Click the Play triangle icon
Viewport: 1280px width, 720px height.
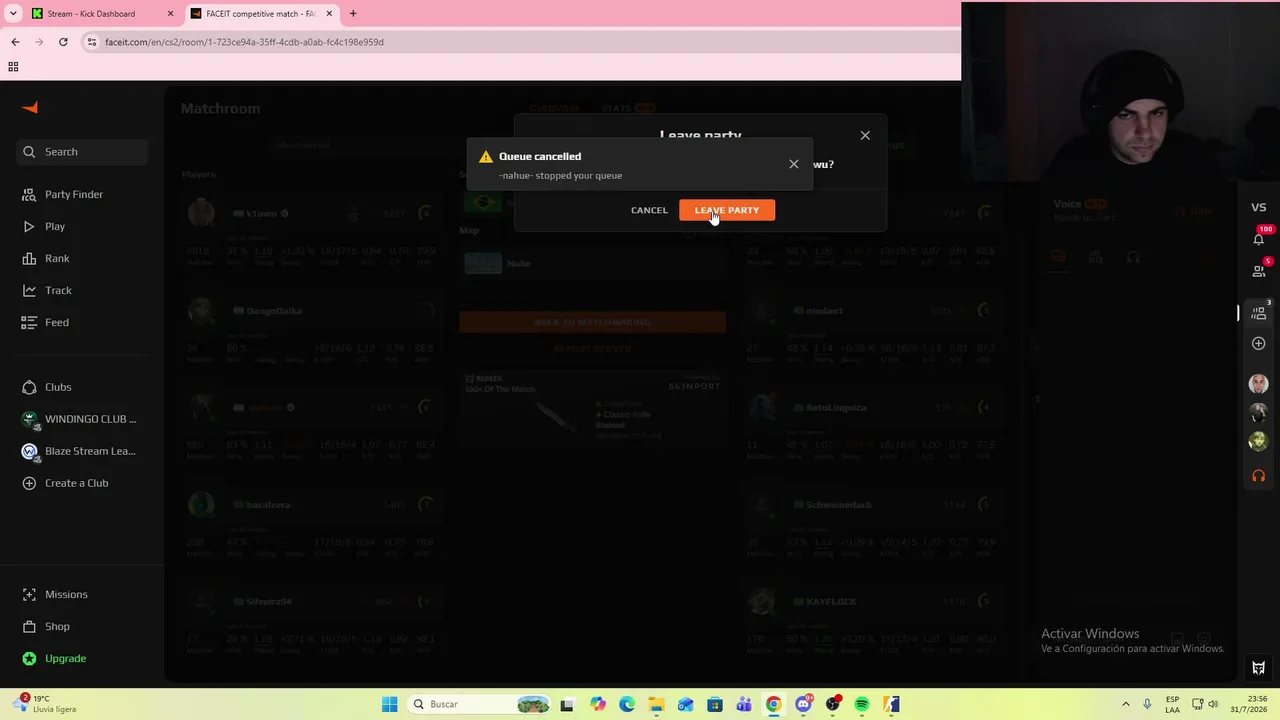click(29, 226)
